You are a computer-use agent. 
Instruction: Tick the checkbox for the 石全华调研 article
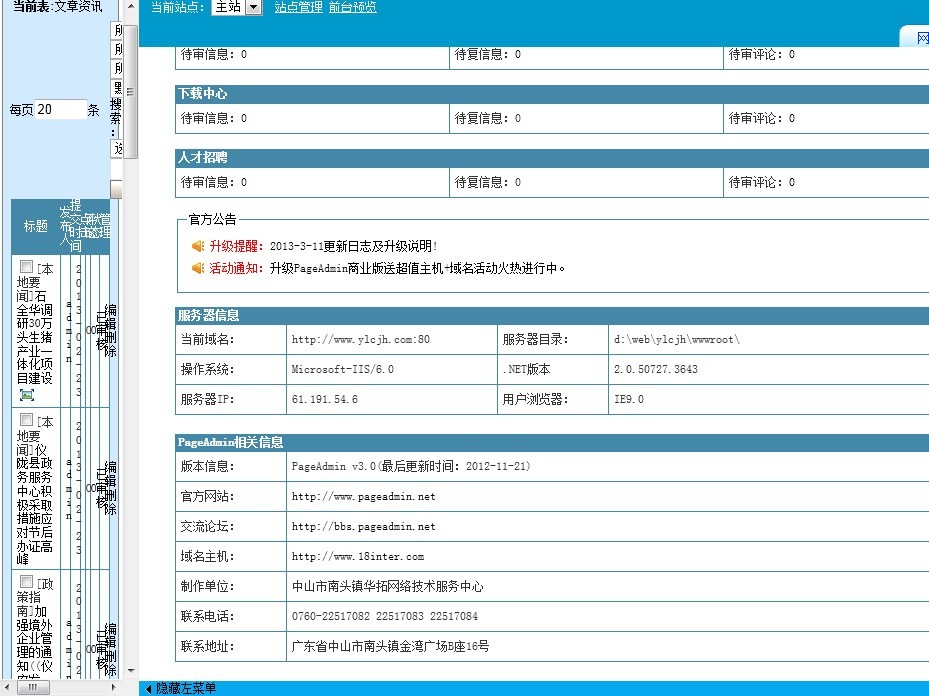pyautogui.click(x=27, y=266)
